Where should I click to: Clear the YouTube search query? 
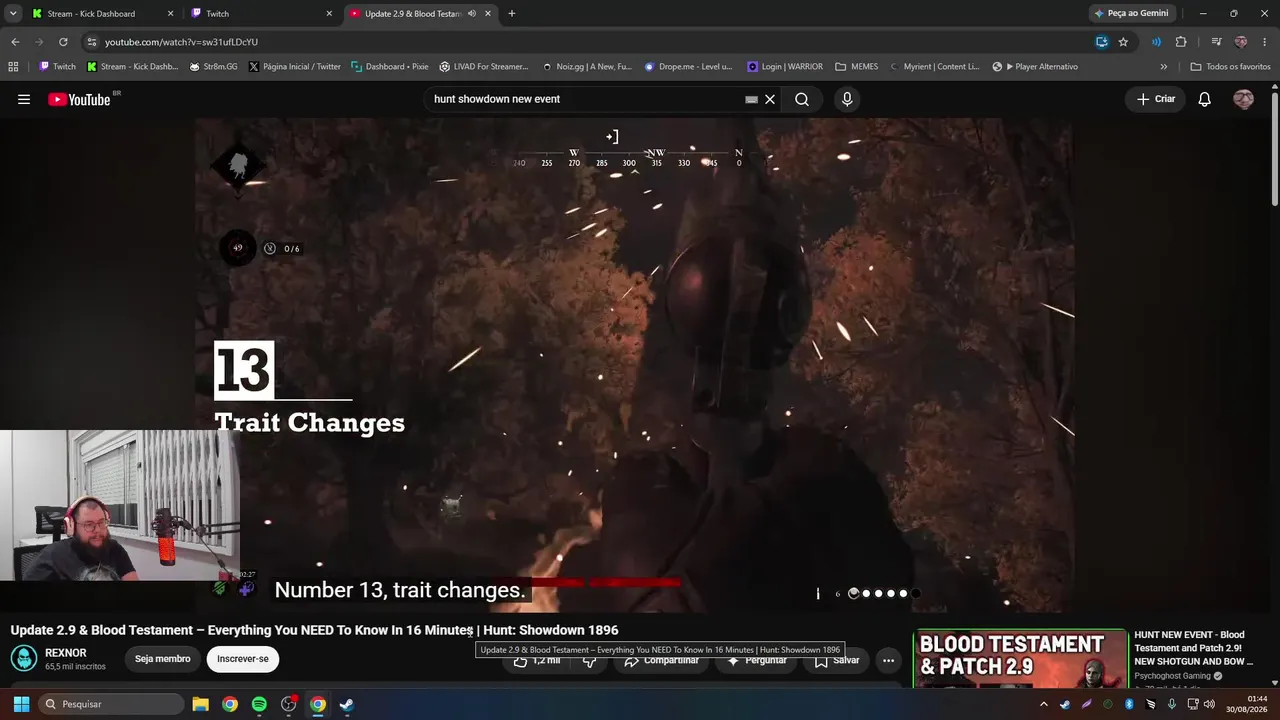(770, 99)
